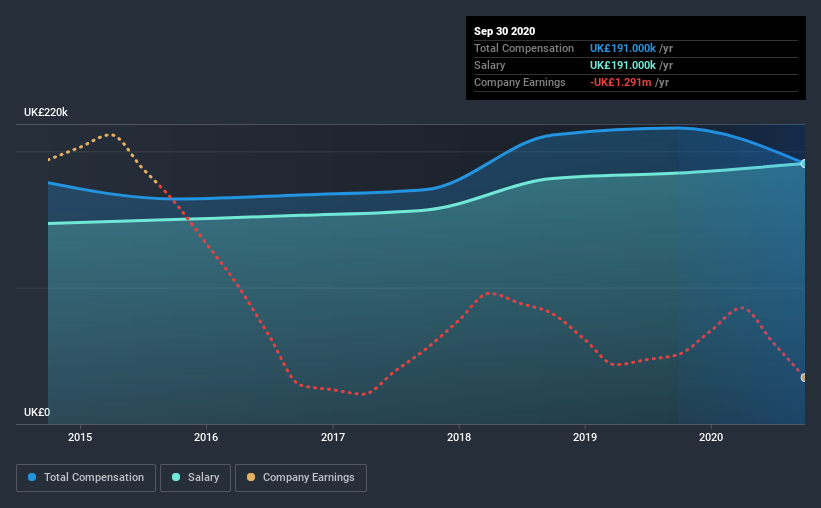Screen dimensions: 821x508
Task: Click the Sep 30 2020 tooltip date
Action: (505, 31)
